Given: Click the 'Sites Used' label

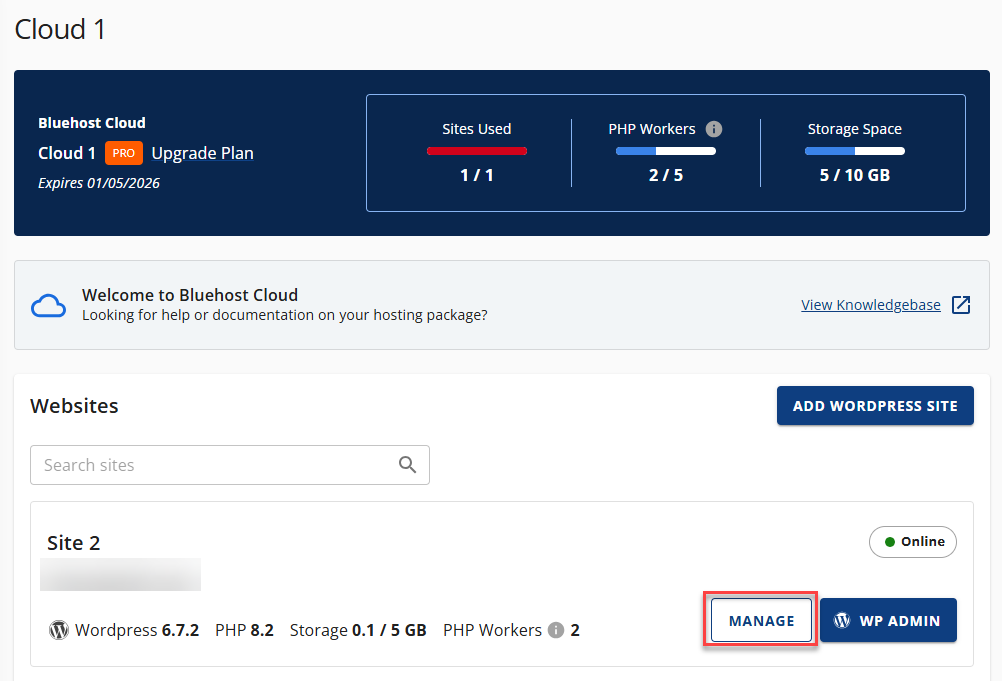Looking at the screenshot, I should point(477,129).
